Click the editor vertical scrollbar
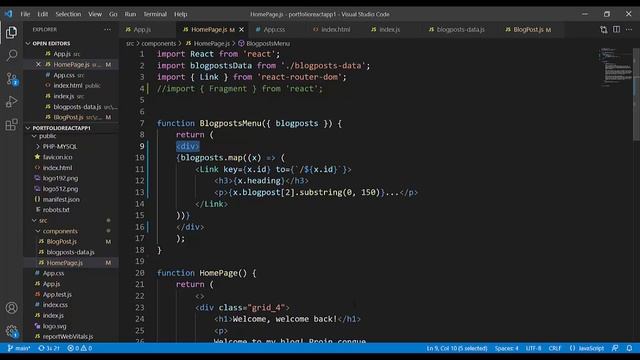The height and width of the screenshot is (360, 640). point(636,94)
